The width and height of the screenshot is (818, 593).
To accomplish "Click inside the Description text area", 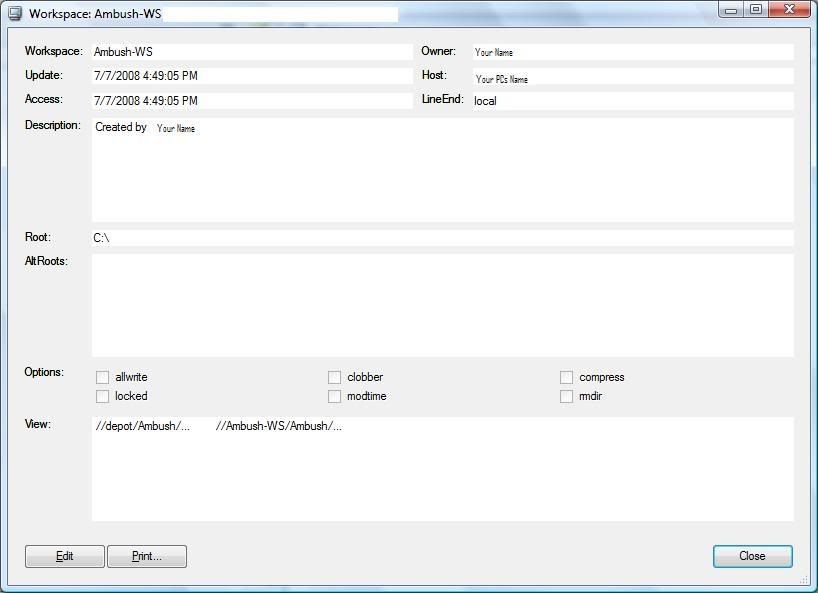I will pos(442,170).
